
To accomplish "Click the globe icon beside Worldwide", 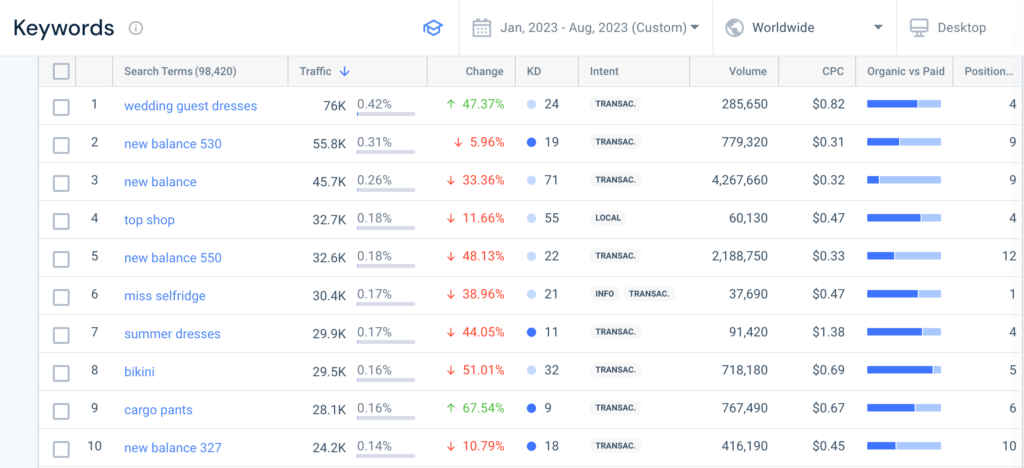I will coord(734,28).
